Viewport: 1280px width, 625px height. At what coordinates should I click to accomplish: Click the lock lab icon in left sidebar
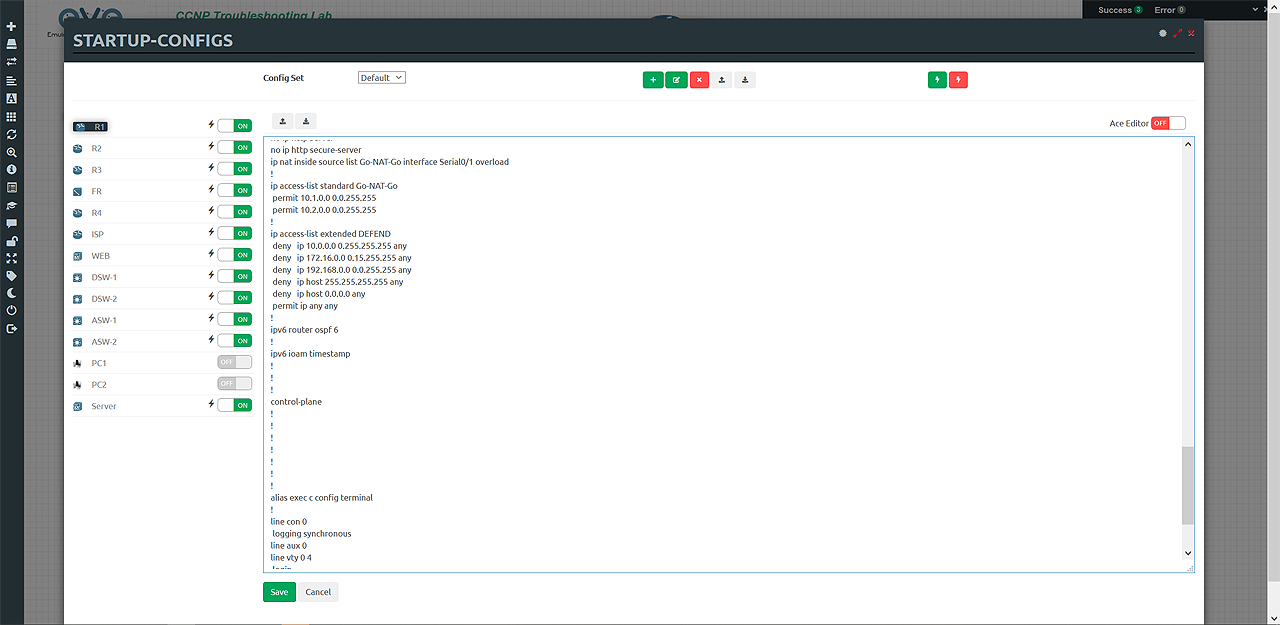pyautogui.click(x=11, y=240)
